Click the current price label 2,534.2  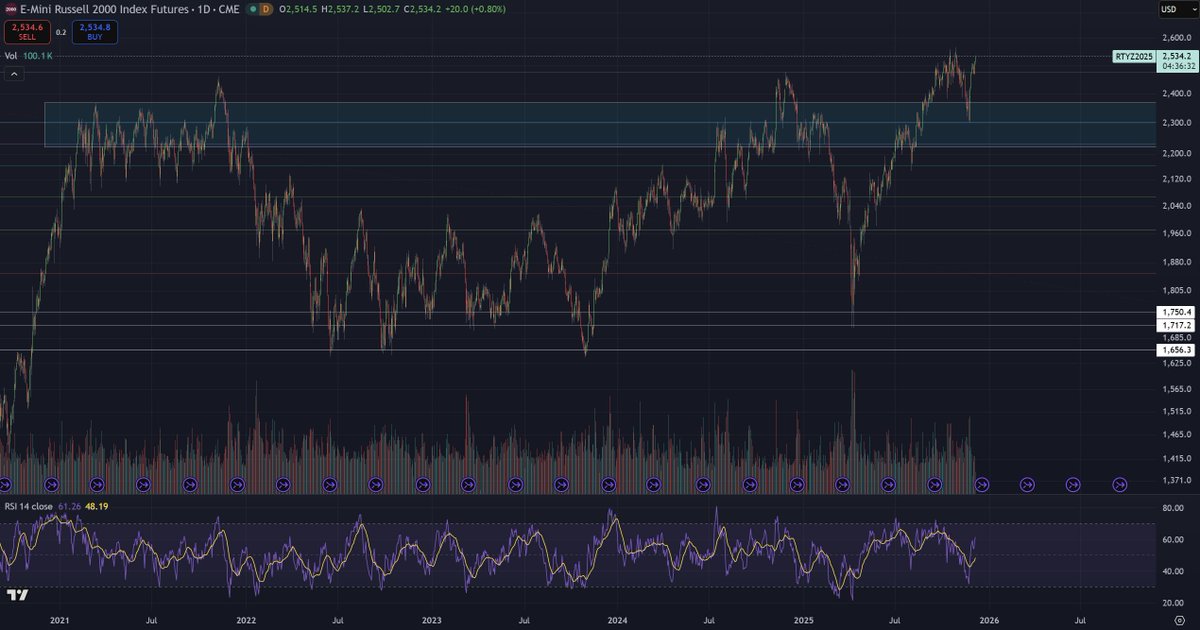coord(1176,57)
